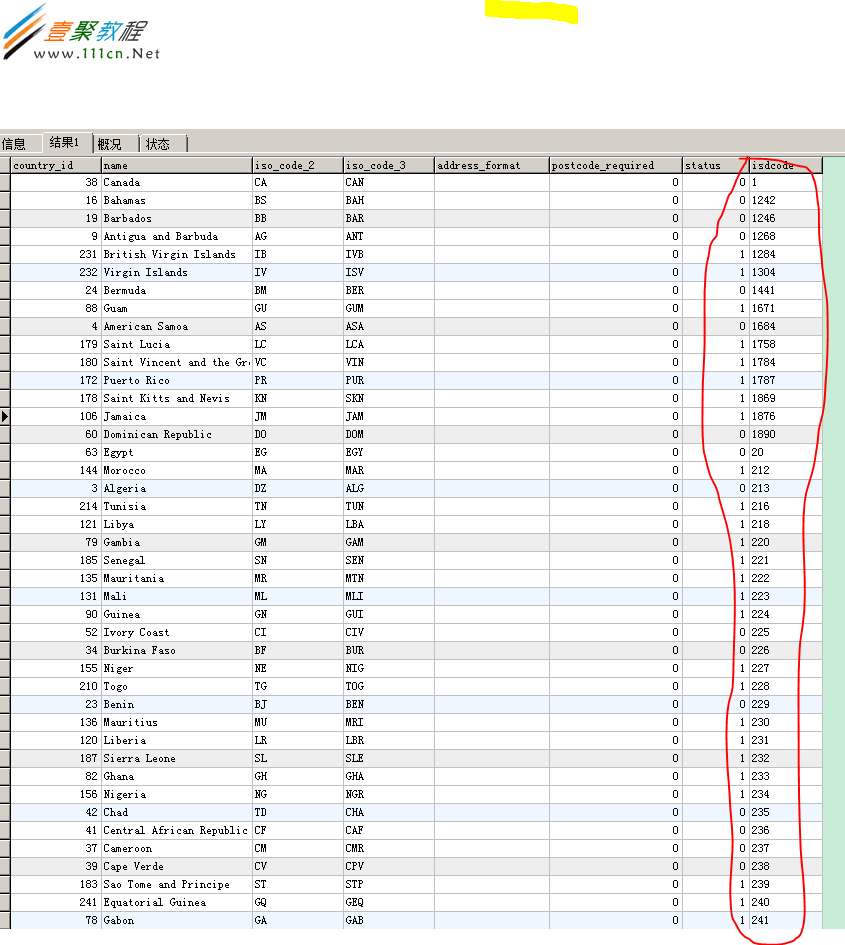Select the GHA iso_code_3 cell
Viewport: 845px width, 945px height.
click(389, 776)
